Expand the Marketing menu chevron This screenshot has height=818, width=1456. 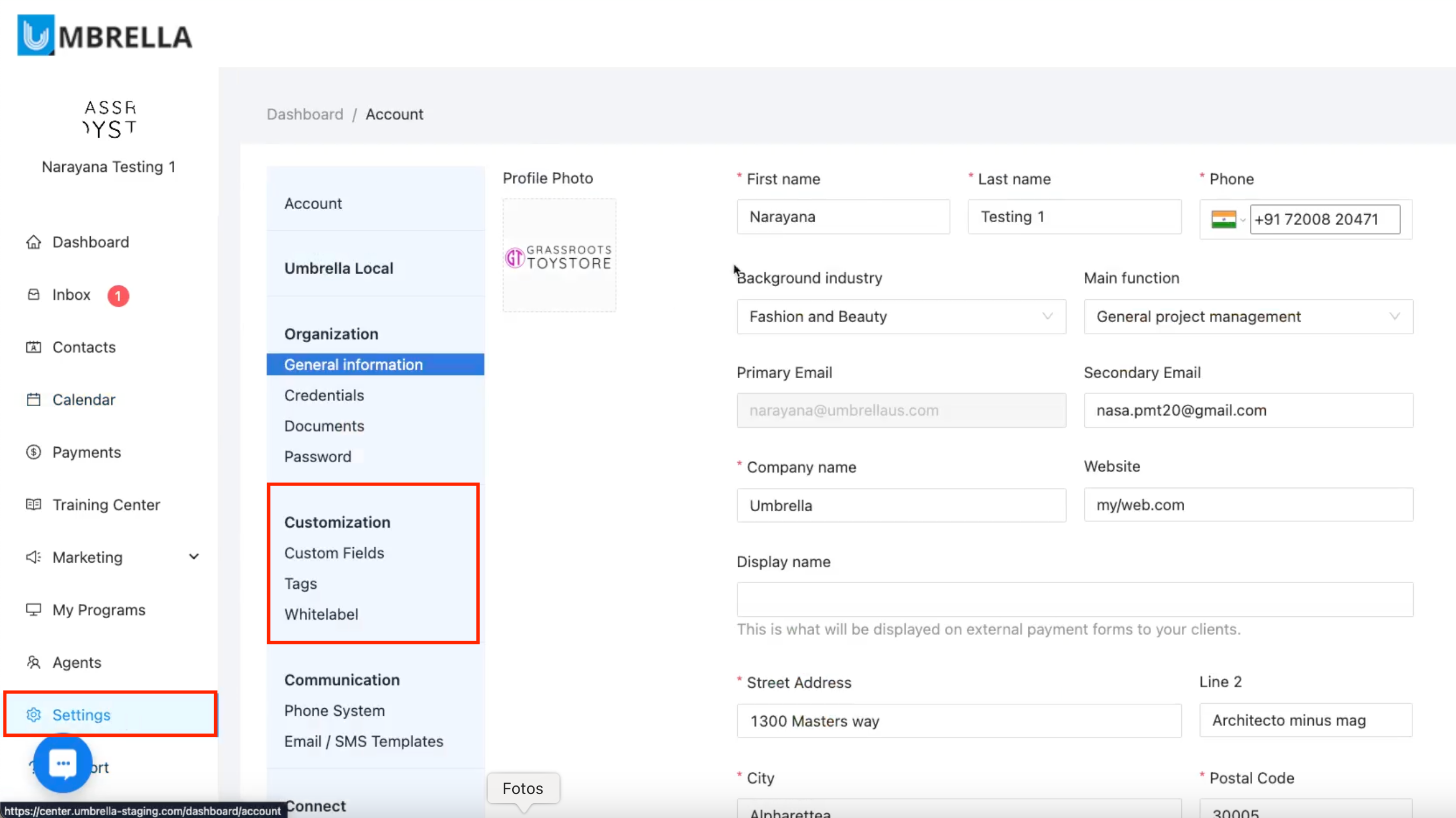(194, 557)
